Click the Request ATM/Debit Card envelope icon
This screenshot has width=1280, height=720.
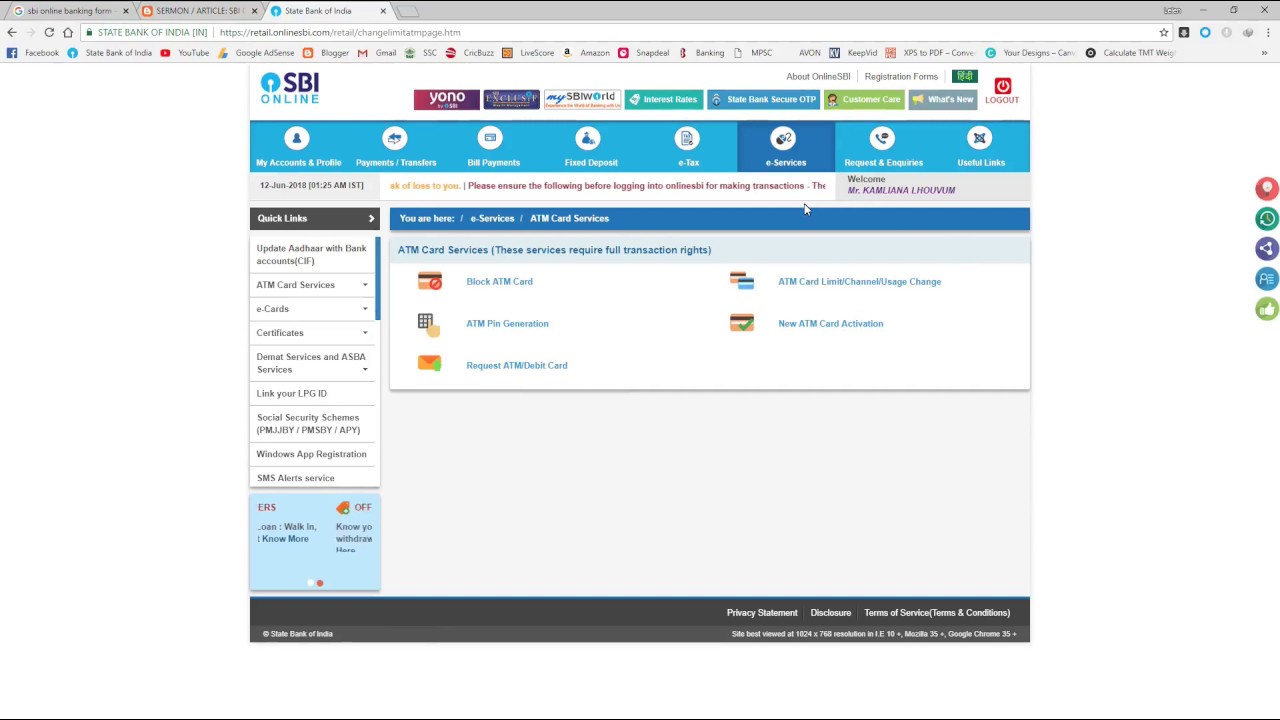(x=430, y=364)
